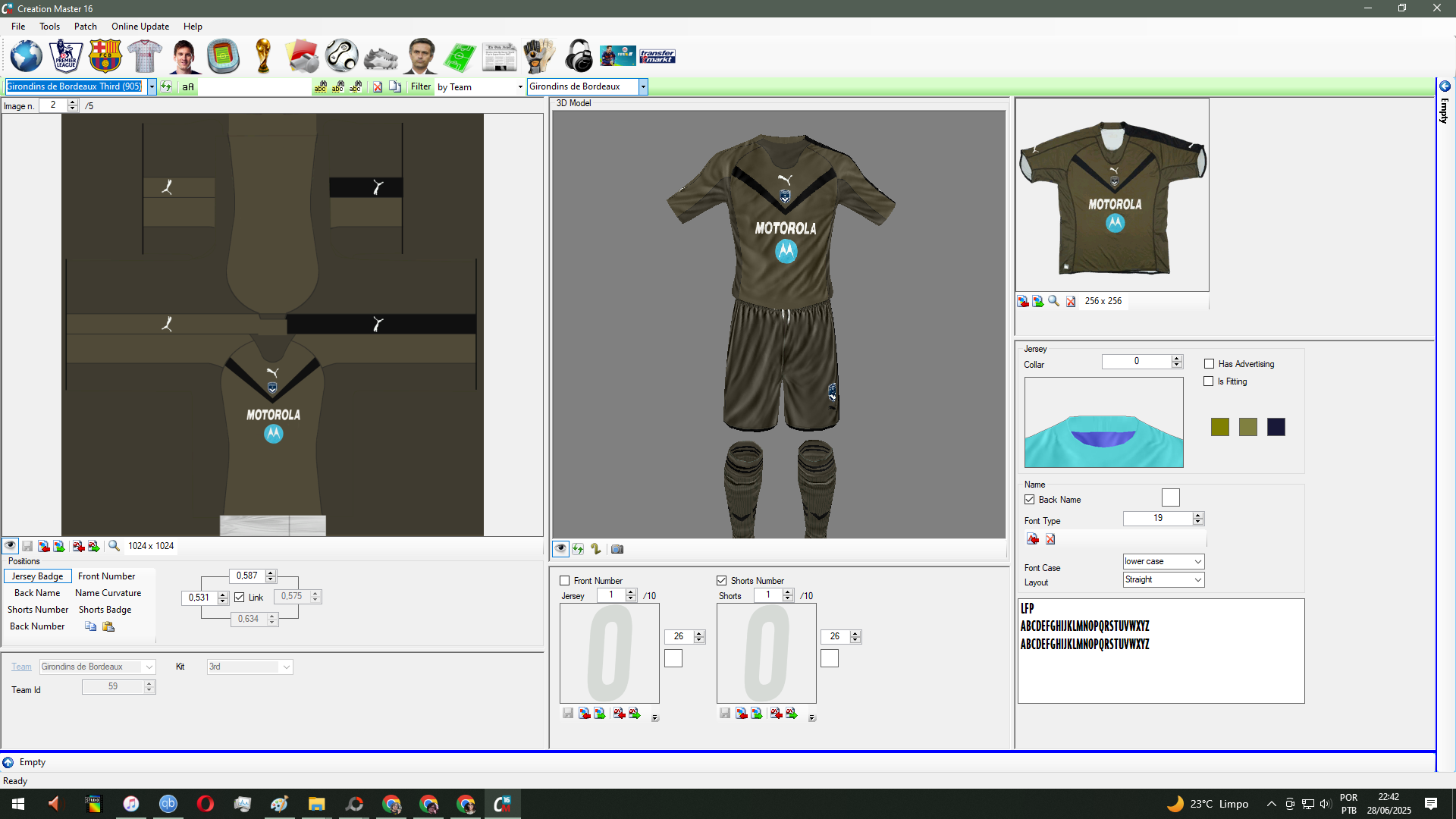
Task: Pick the first olive jersey color swatch
Action: point(1220,427)
